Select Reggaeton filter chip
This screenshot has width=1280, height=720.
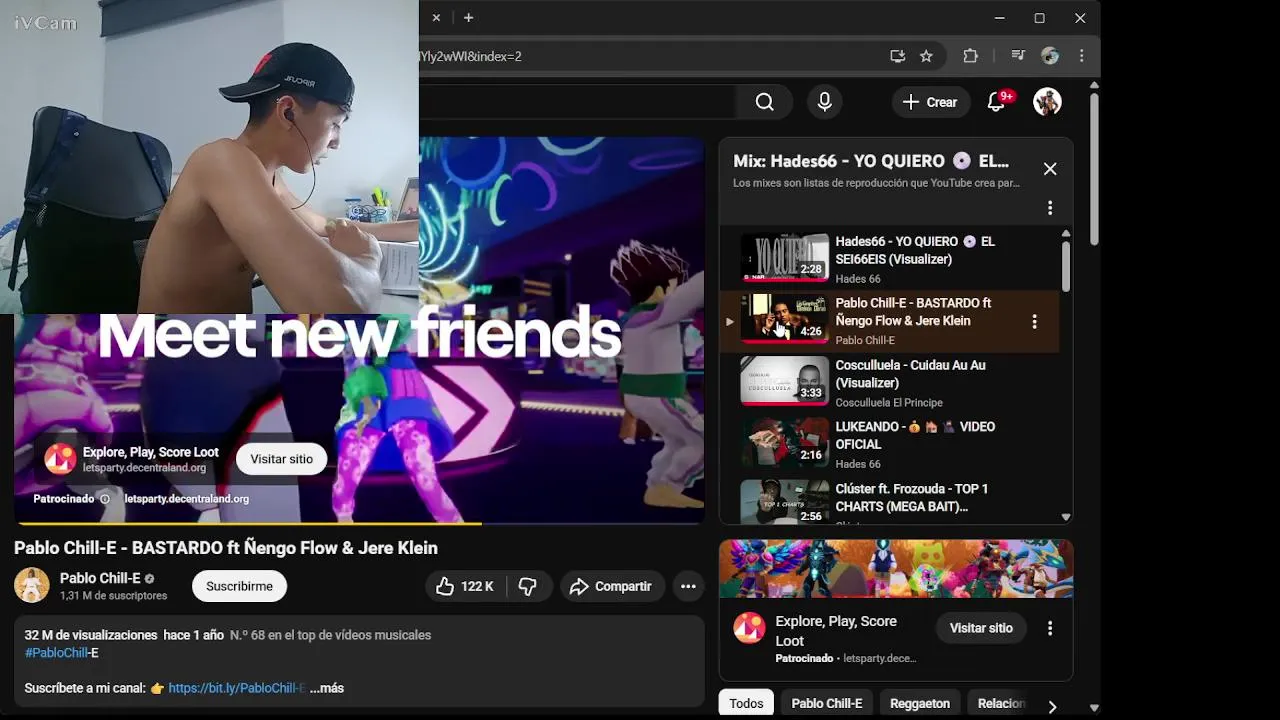(x=920, y=703)
